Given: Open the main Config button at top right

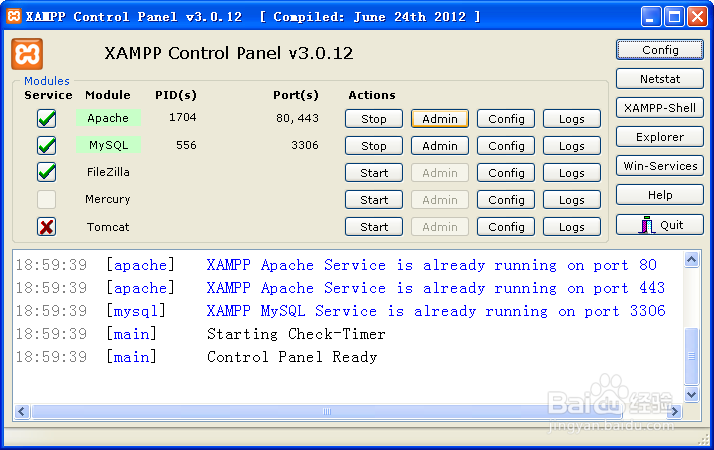Looking at the screenshot, I should [660, 50].
